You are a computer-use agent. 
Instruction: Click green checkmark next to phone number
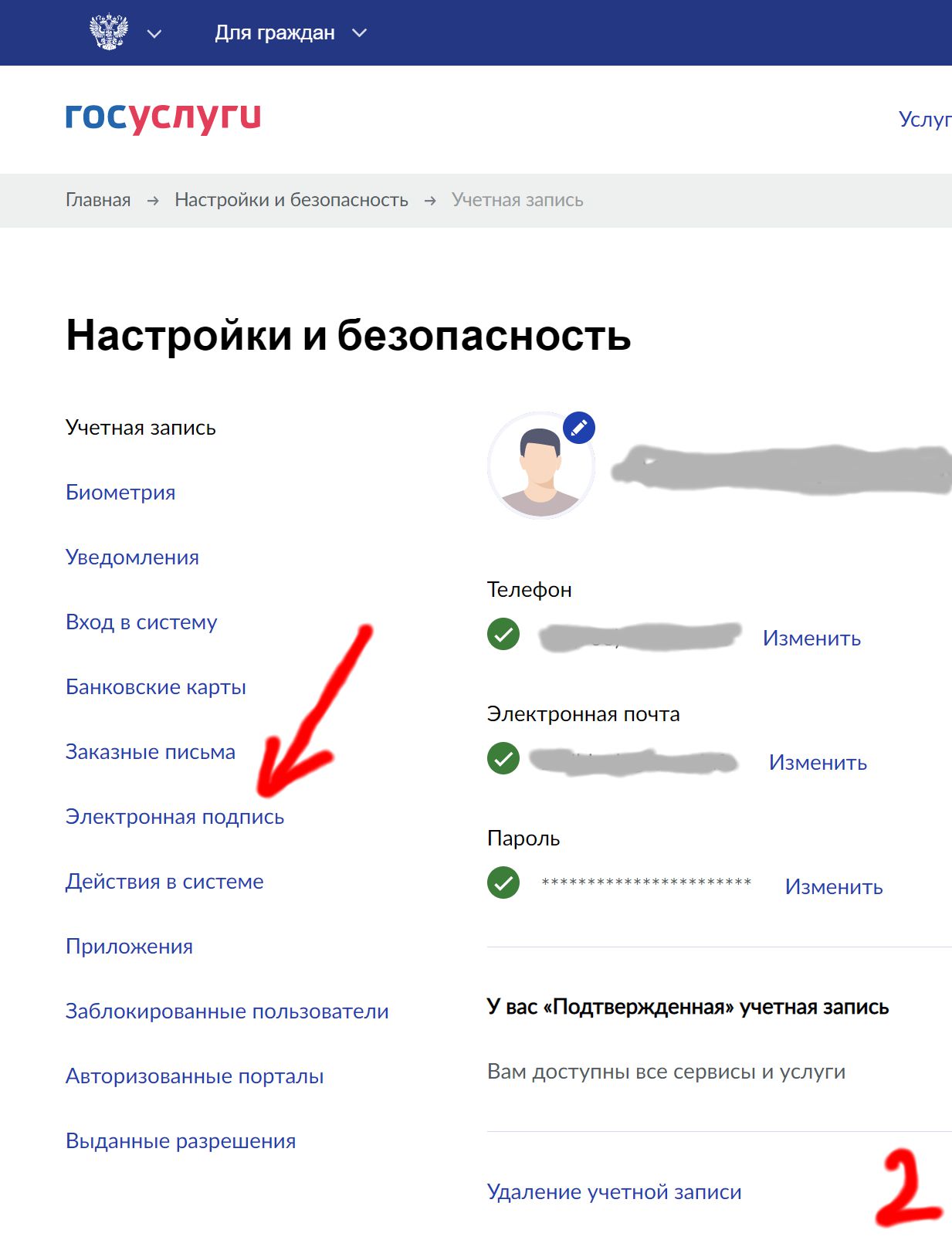pyautogui.click(x=503, y=635)
